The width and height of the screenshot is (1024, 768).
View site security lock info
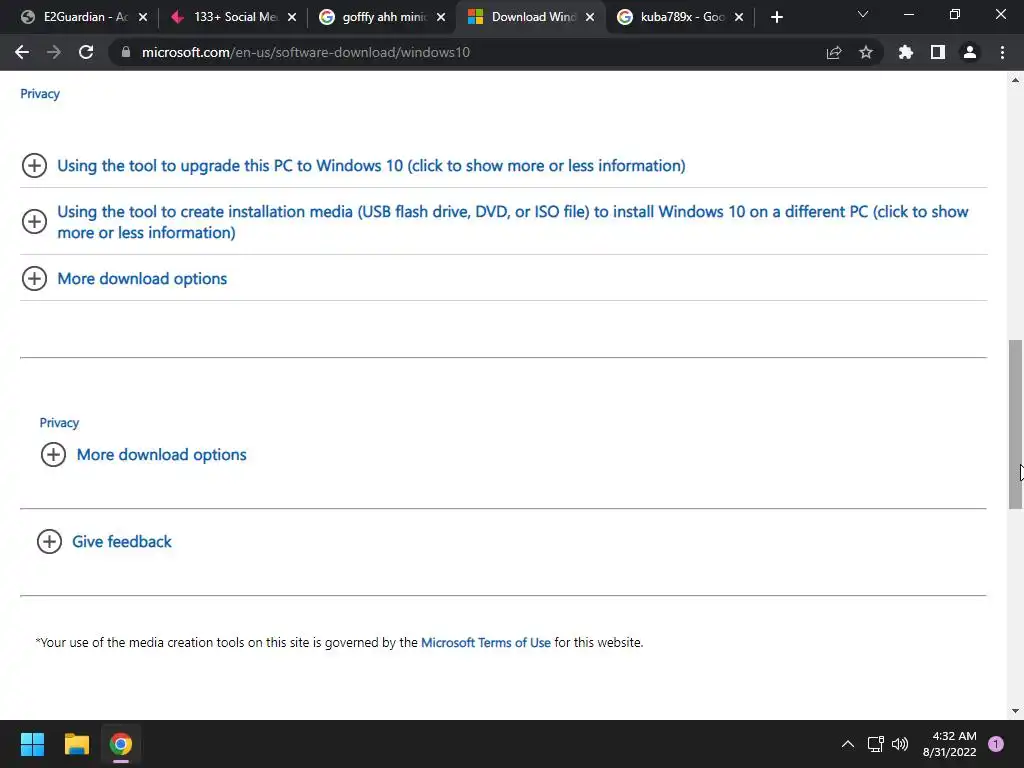click(x=126, y=52)
